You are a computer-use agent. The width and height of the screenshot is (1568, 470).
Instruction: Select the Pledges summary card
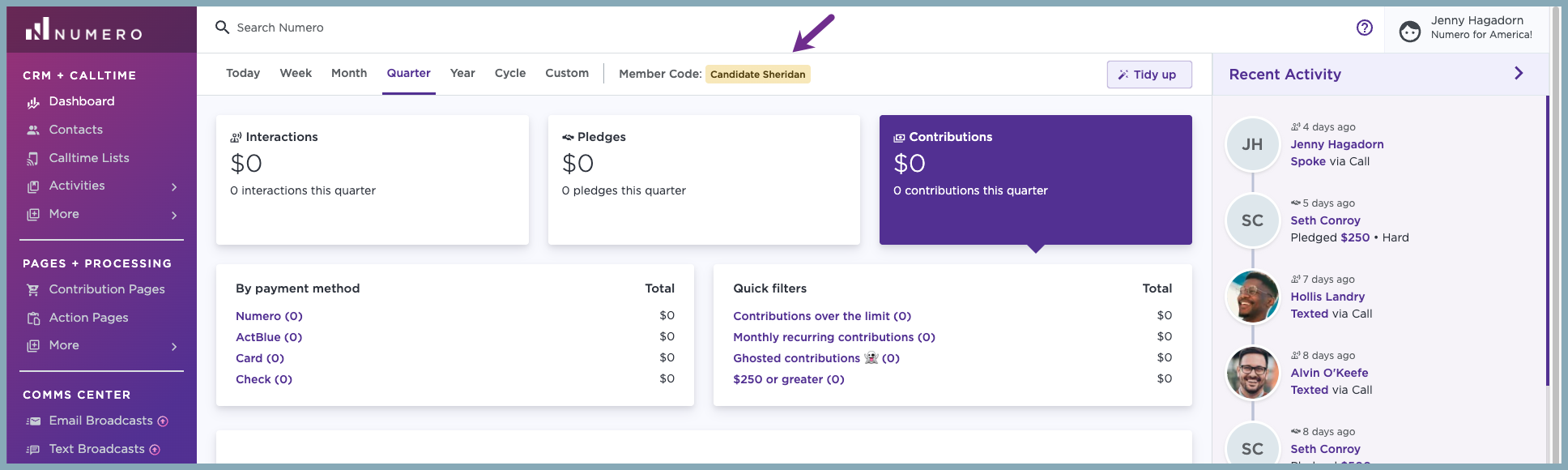[x=704, y=180]
